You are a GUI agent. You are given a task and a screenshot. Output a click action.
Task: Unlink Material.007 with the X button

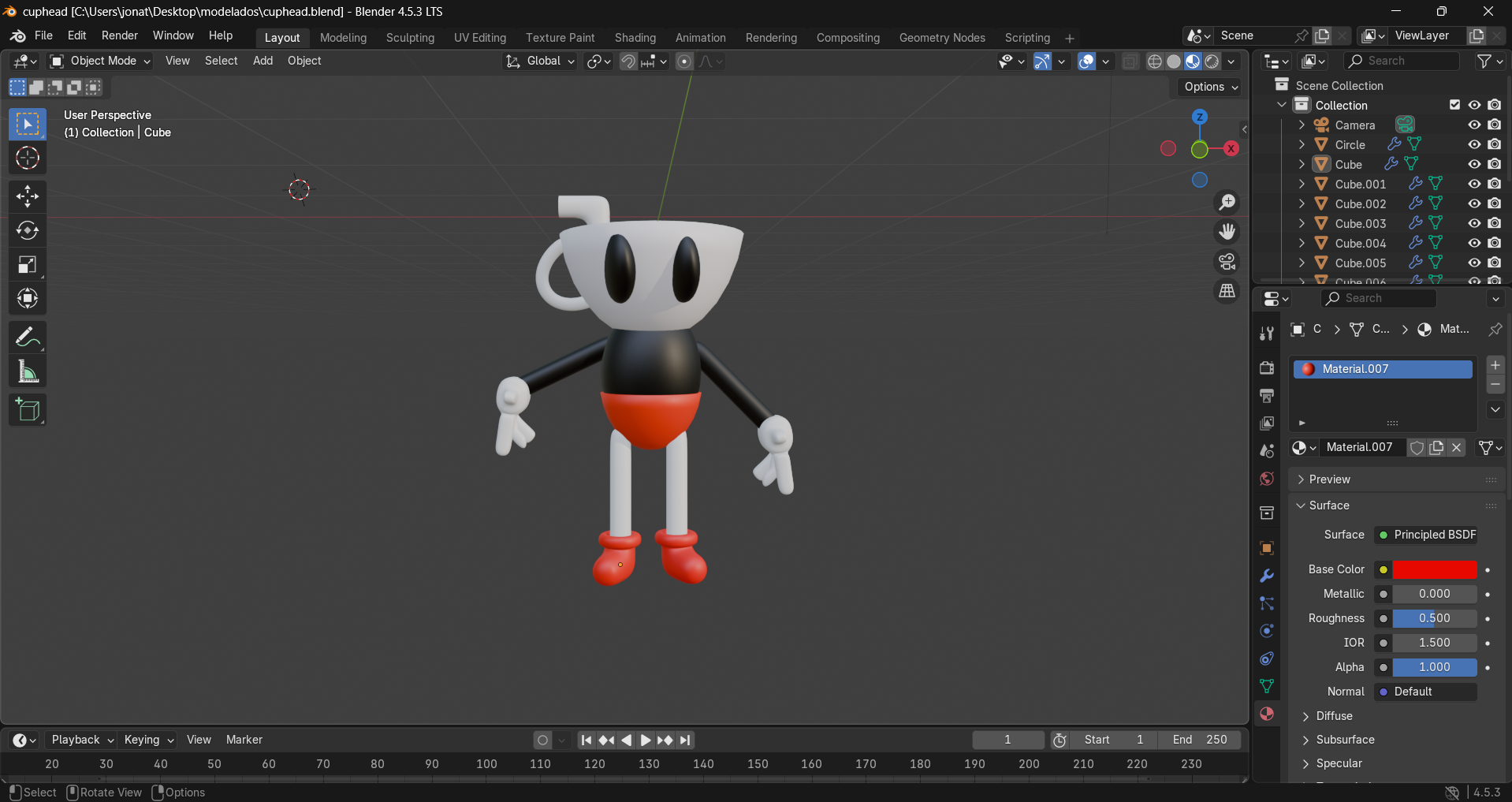[x=1456, y=447]
